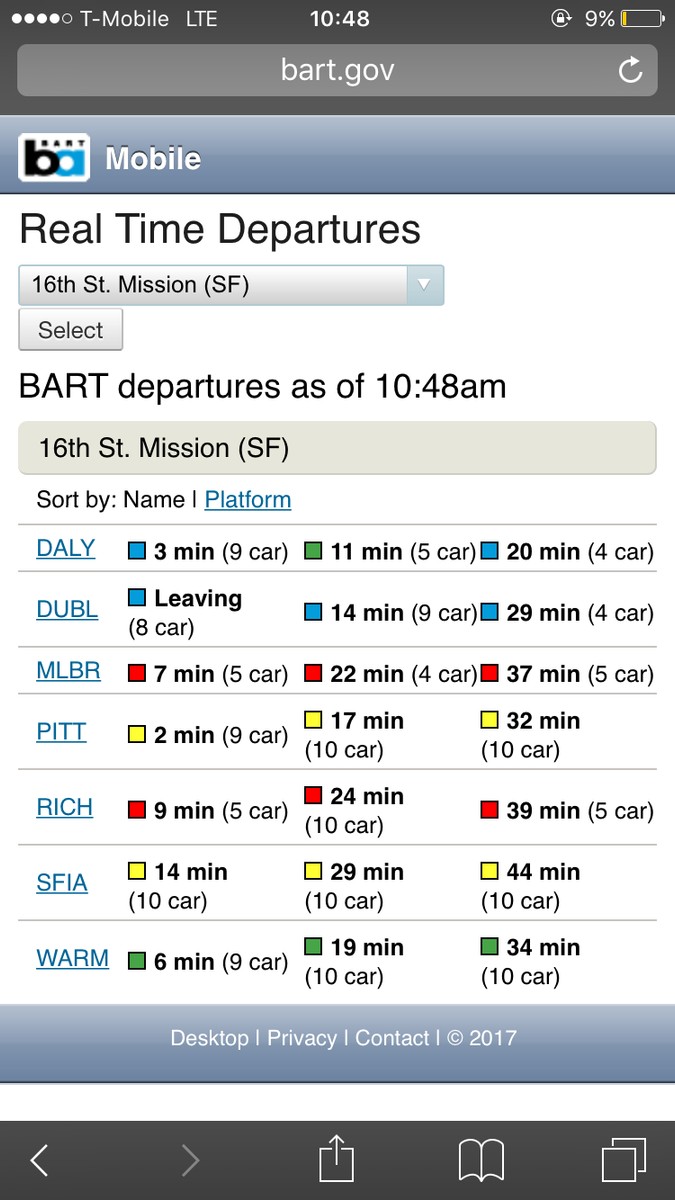The width and height of the screenshot is (675, 1200).
Task: Tap the Safari forward arrow
Action: tap(190, 1160)
